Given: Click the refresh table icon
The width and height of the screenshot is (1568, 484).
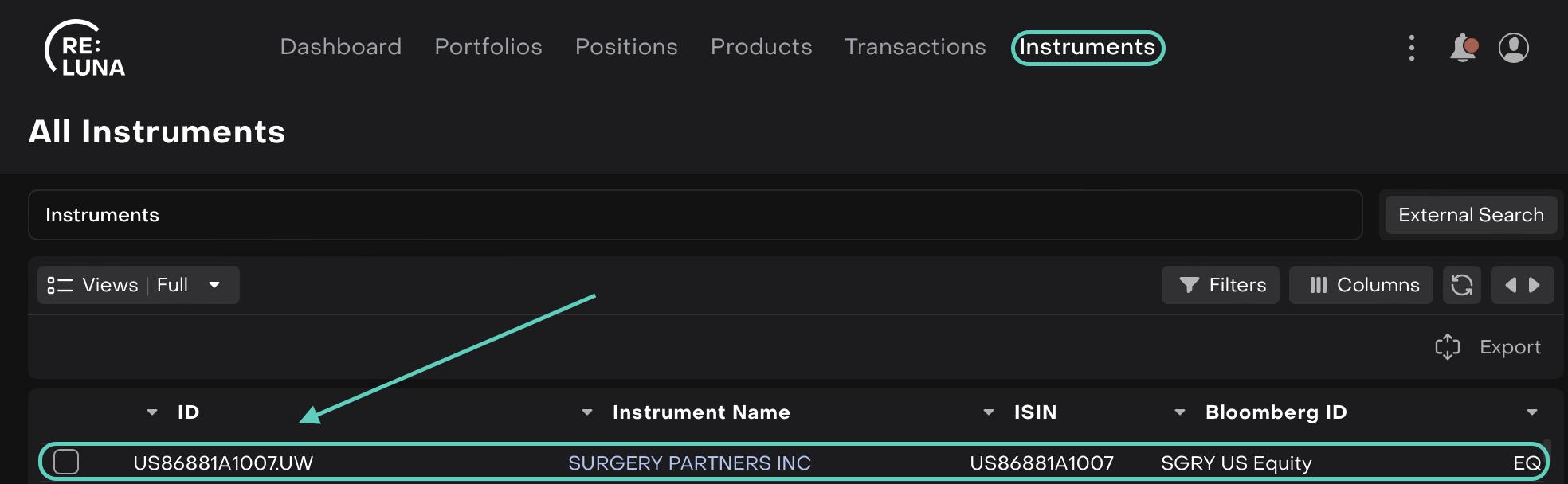Looking at the screenshot, I should pos(1461,285).
